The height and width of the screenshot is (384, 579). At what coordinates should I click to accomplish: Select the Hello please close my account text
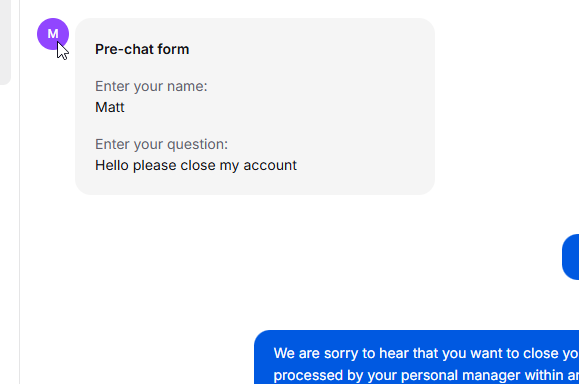point(196,165)
